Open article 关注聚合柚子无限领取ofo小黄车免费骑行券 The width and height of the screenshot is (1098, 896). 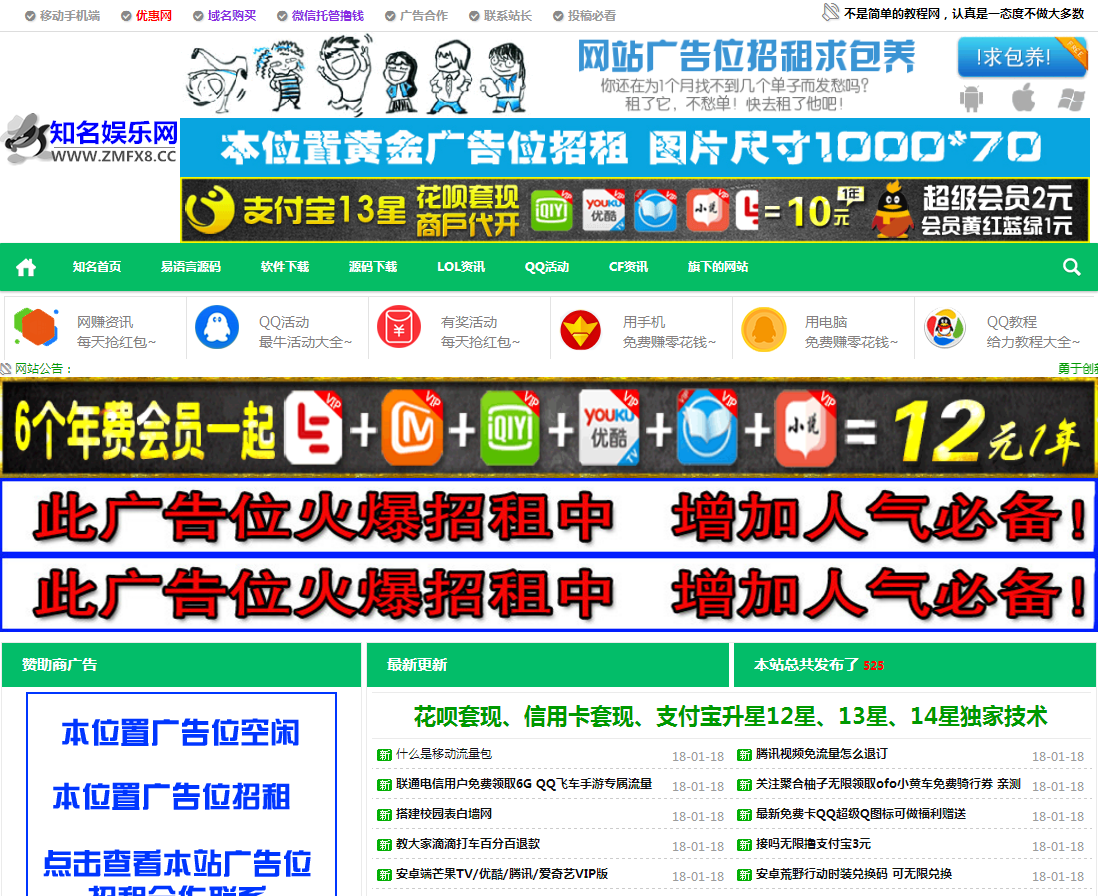tap(888, 784)
